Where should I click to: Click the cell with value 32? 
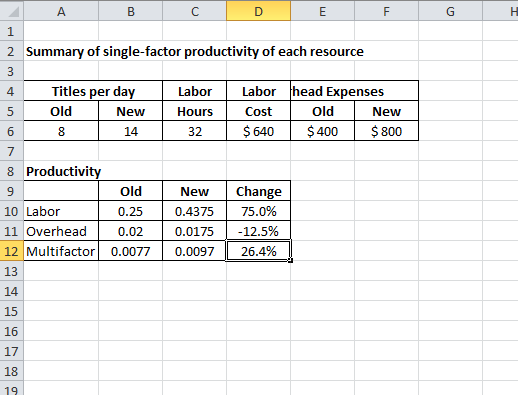[x=195, y=131]
